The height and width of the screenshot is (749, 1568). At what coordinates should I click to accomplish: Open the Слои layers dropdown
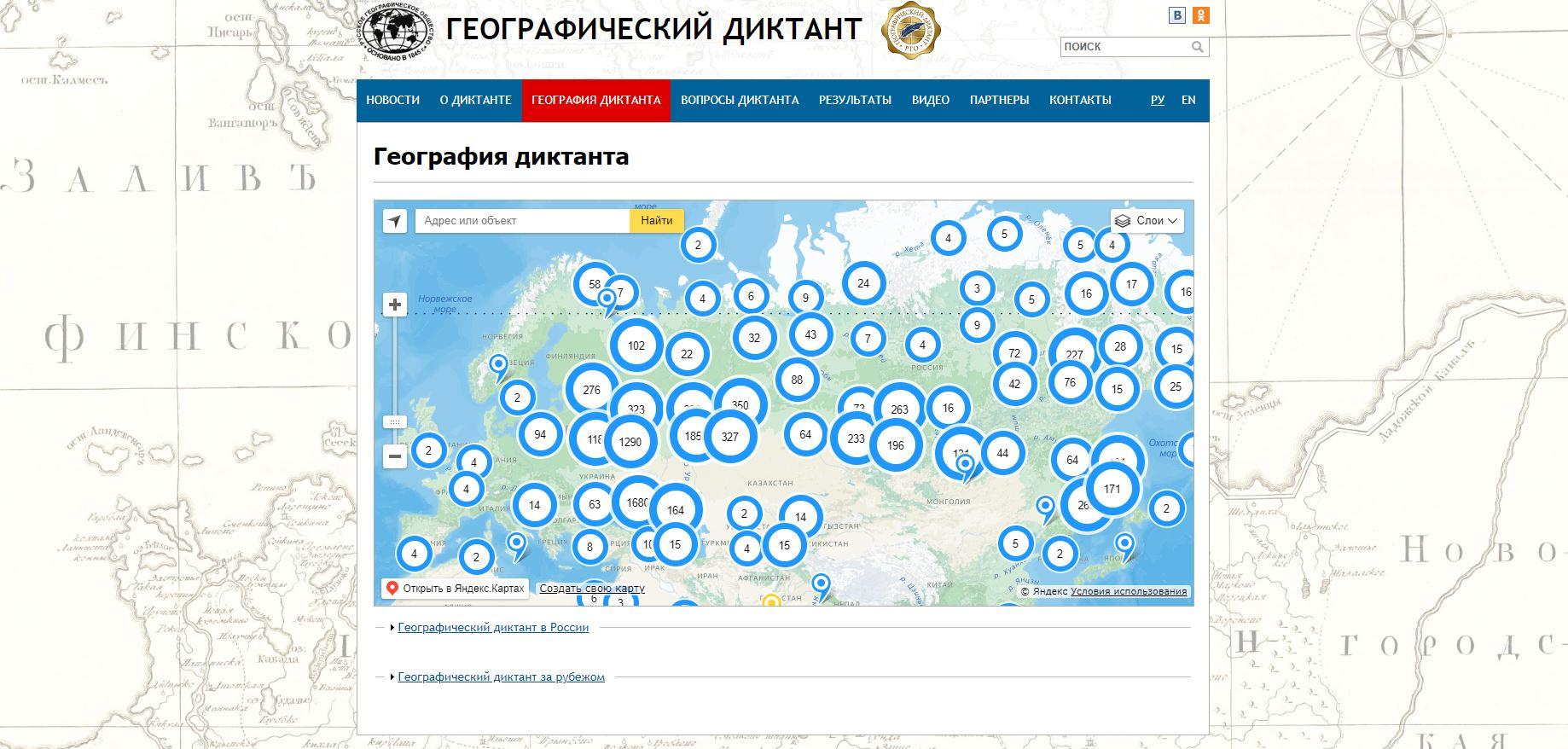(1147, 221)
